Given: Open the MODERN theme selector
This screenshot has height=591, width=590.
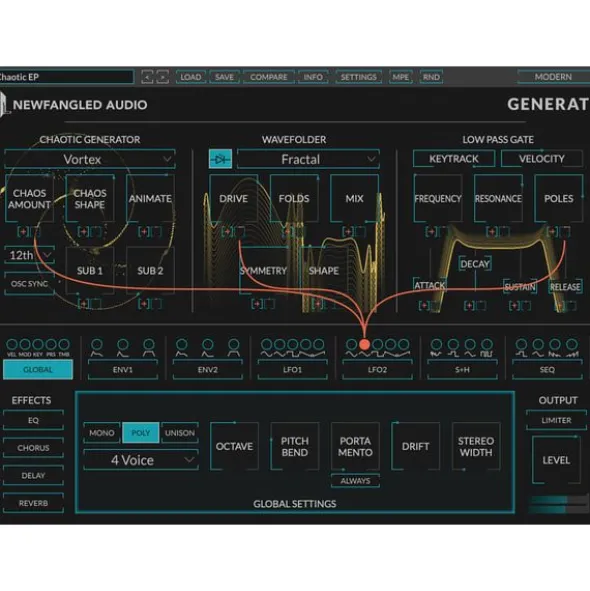Looking at the screenshot, I should [x=553, y=77].
